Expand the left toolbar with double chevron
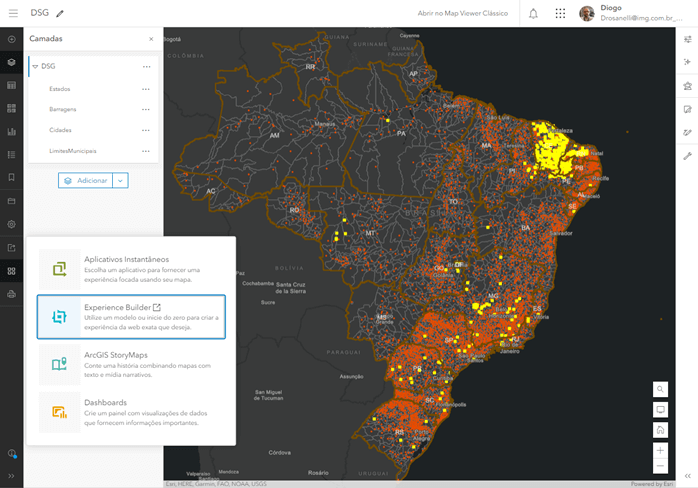The width and height of the screenshot is (698, 488). 12,477
